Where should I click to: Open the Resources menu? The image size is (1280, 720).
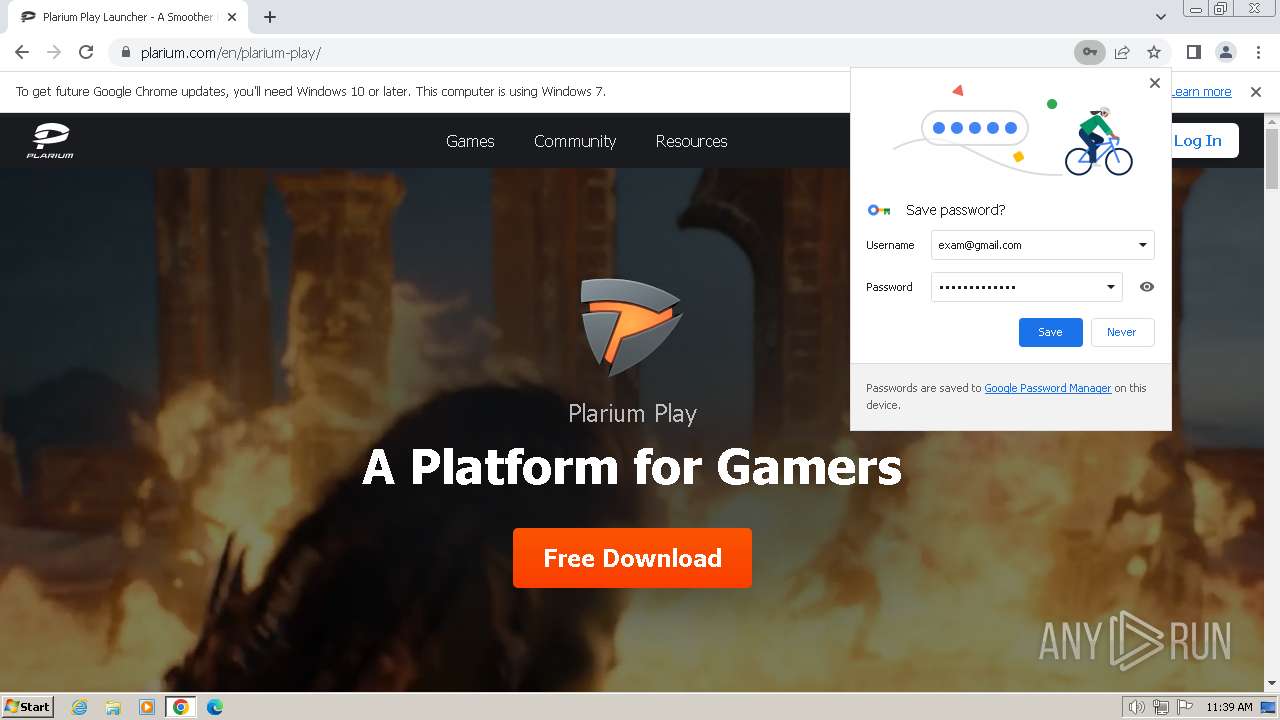[x=691, y=141]
